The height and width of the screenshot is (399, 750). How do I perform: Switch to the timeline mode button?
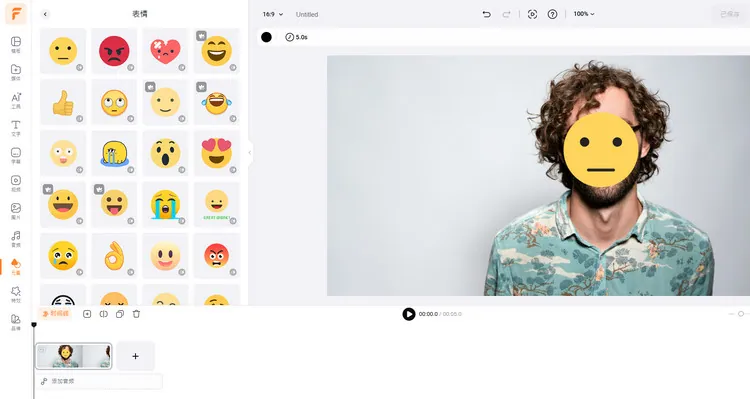coord(55,314)
